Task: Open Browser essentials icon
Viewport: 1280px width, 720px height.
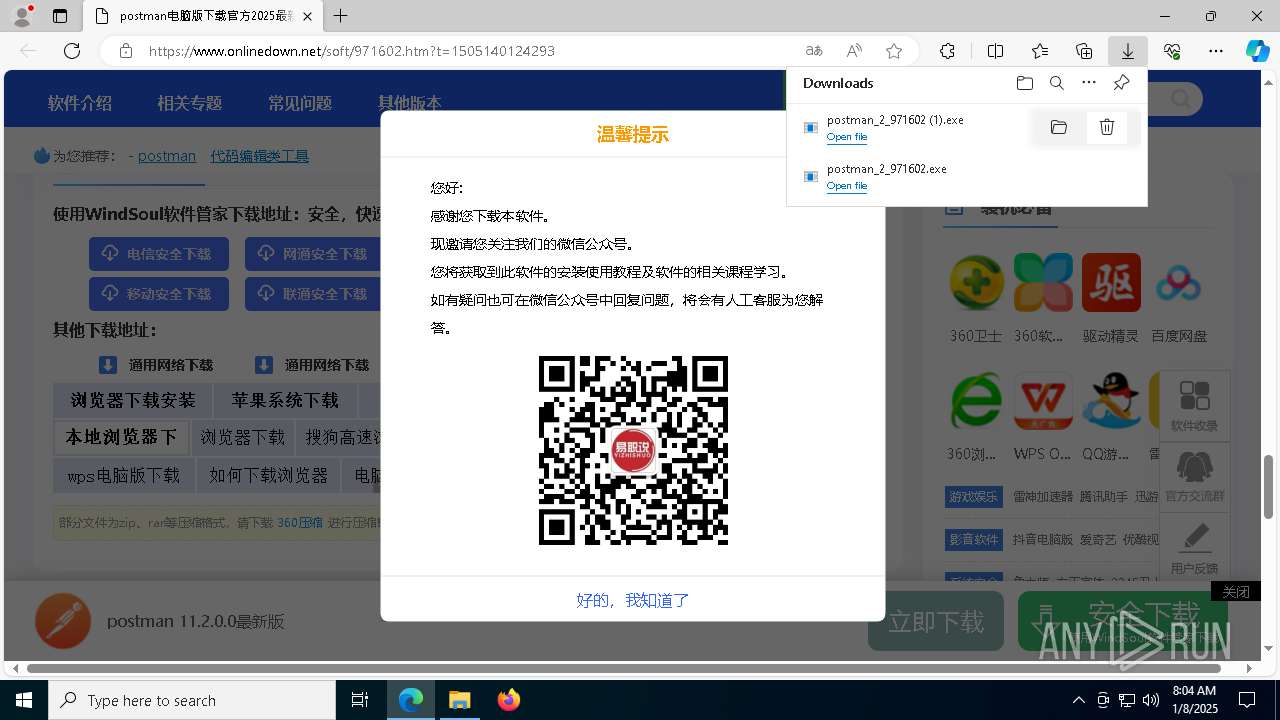Action: pyautogui.click(x=1172, y=51)
